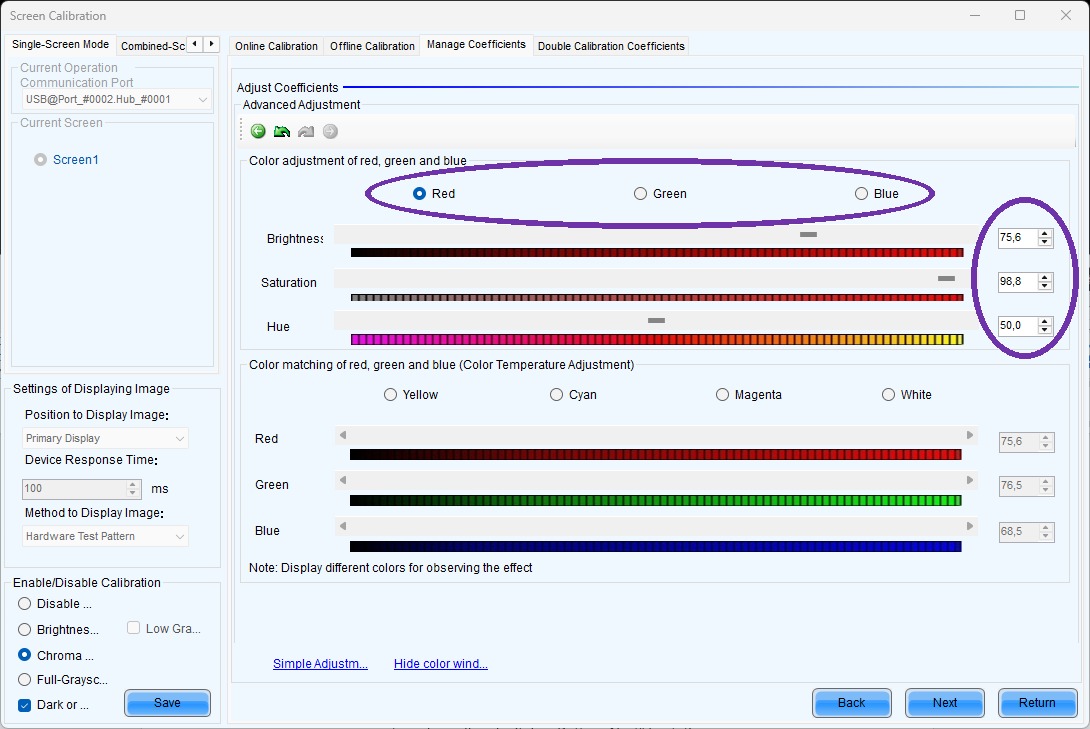Decrease Saturation value using its down spinner arrow

[x=1044, y=286]
